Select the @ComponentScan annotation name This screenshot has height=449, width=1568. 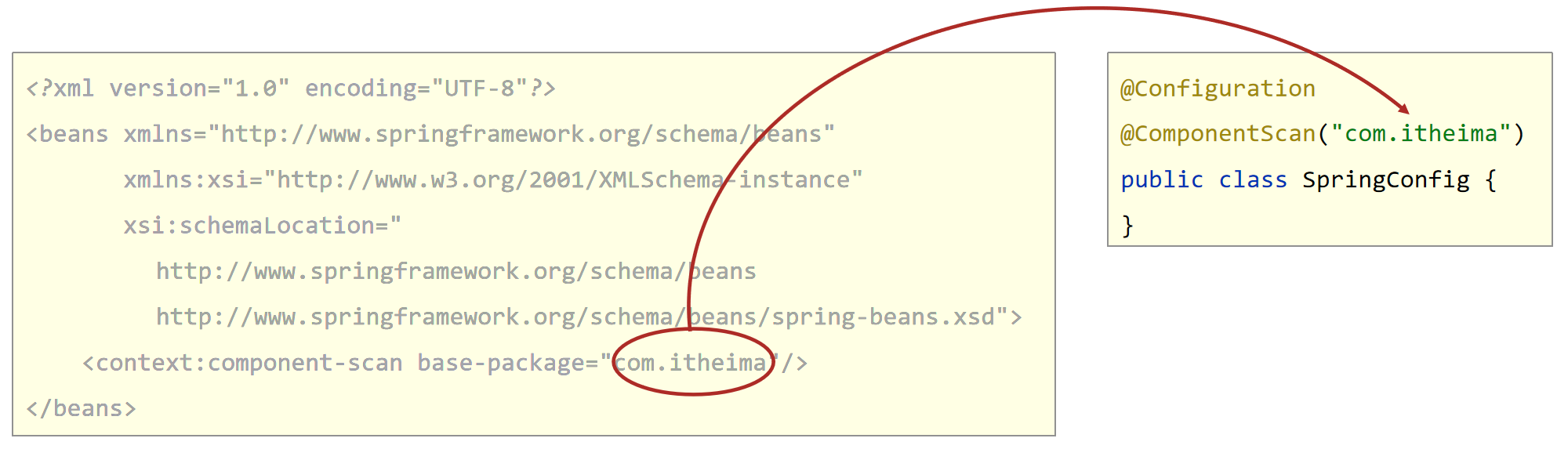tap(1218, 134)
